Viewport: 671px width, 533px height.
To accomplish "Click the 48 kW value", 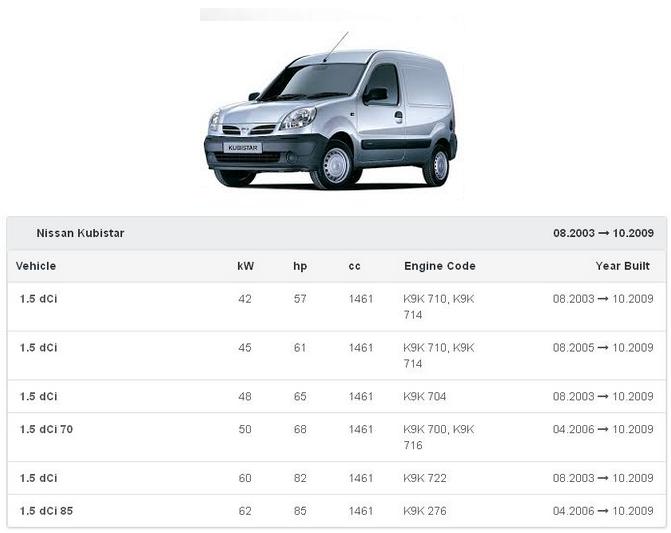I will (x=245, y=396).
